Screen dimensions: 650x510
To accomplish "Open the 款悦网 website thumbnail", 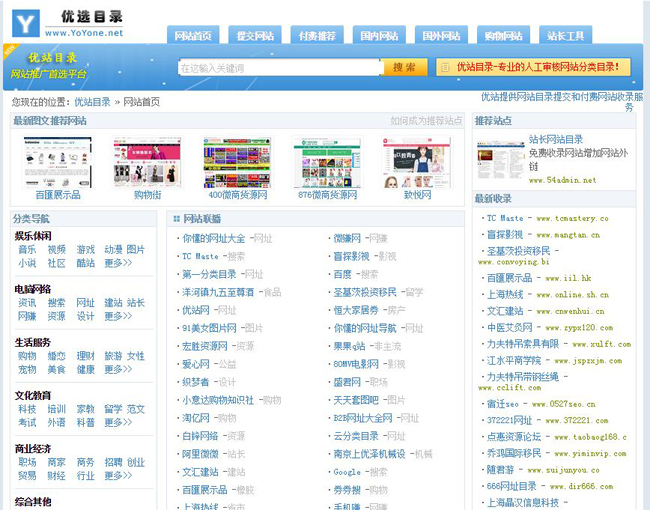I will tap(417, 161).
